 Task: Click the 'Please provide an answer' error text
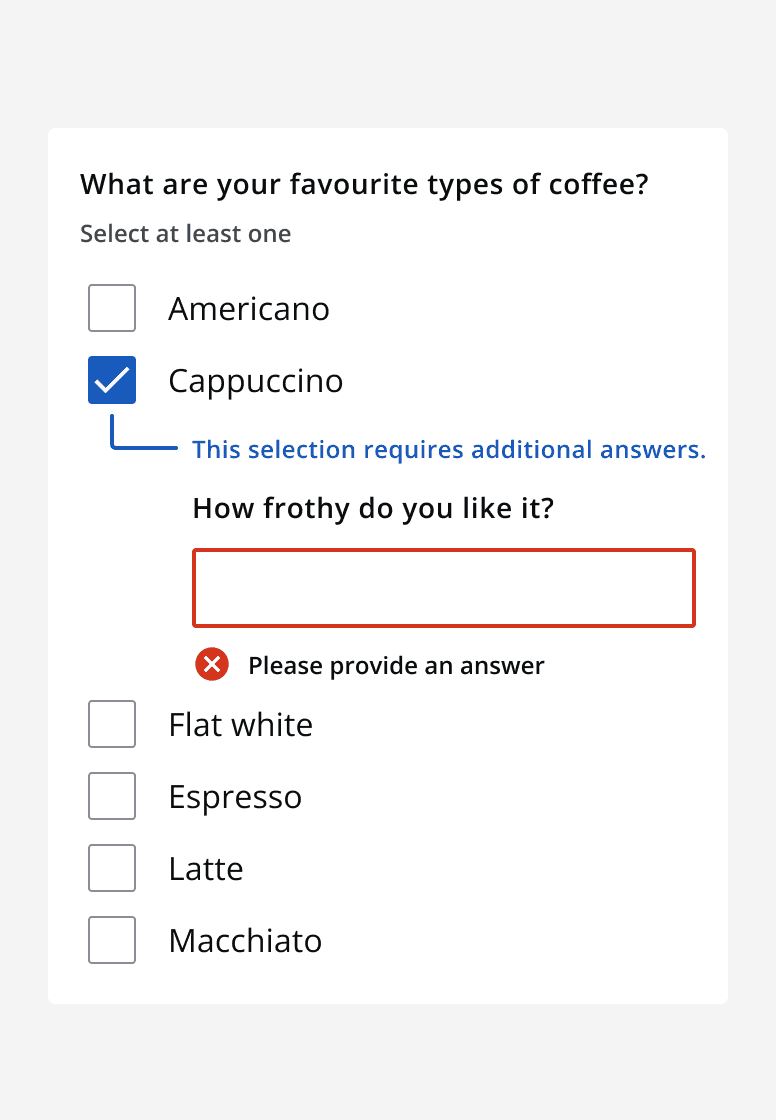(396, 665)
